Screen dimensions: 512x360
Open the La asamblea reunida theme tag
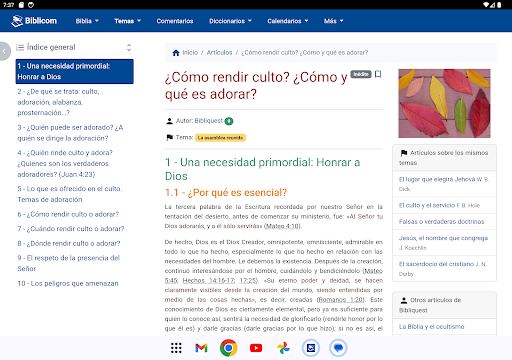pyautogui.click(x=220, y=138)
